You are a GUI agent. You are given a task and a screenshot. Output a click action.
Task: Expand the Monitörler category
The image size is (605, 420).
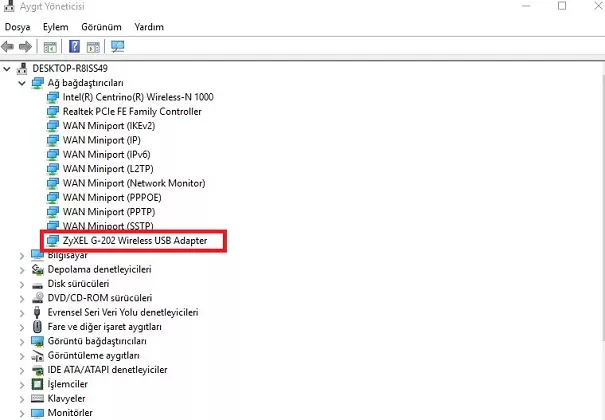(x=22, y=413)
